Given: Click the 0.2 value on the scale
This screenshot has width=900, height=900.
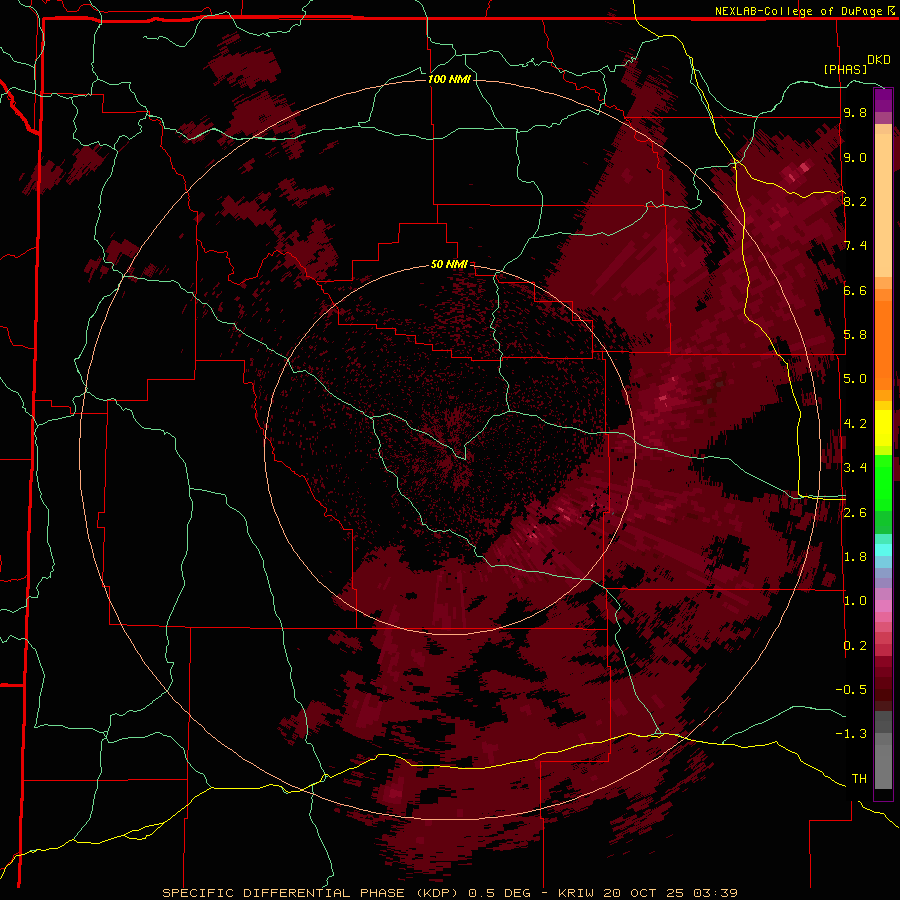Looking at the screenshot, I should (855, 646).
